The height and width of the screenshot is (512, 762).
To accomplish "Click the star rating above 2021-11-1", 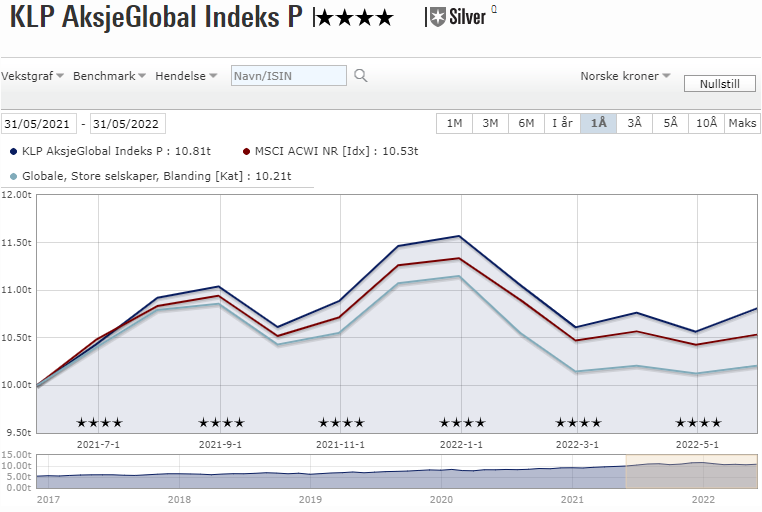I will pos(341,423).
